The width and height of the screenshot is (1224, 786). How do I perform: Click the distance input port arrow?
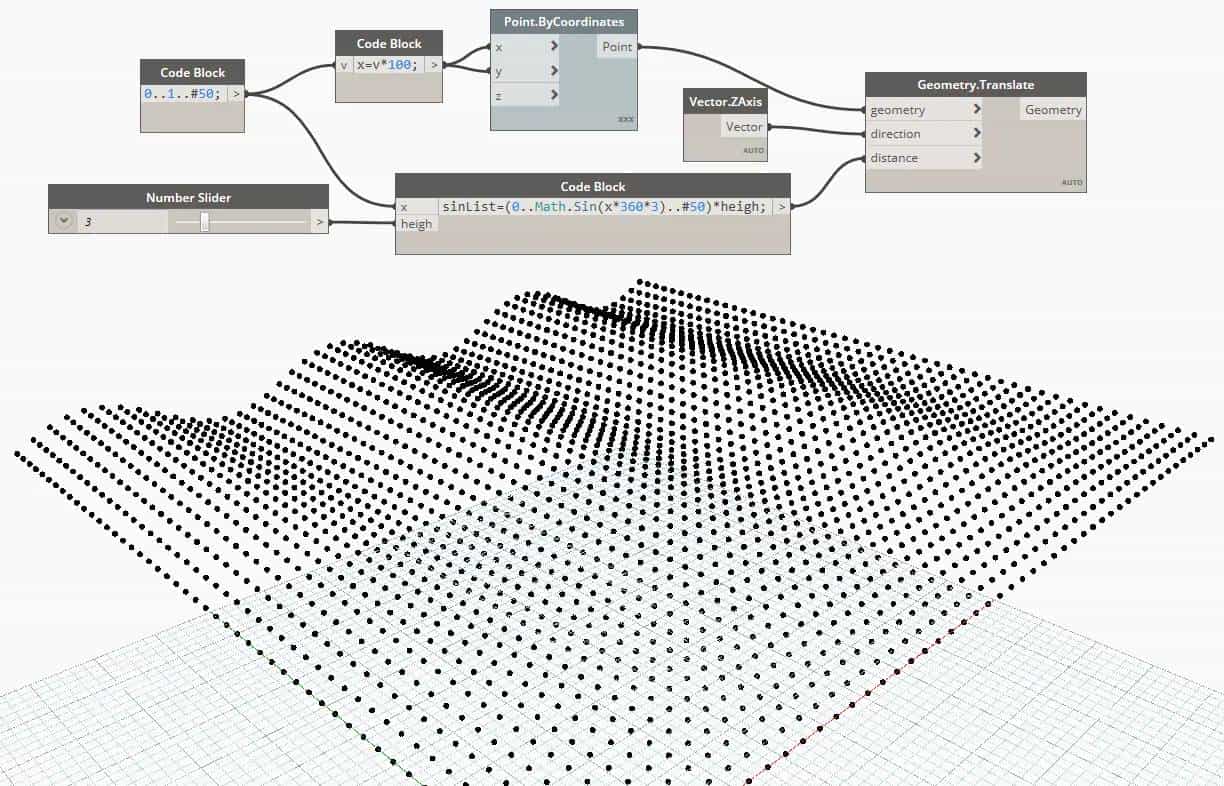975,157
